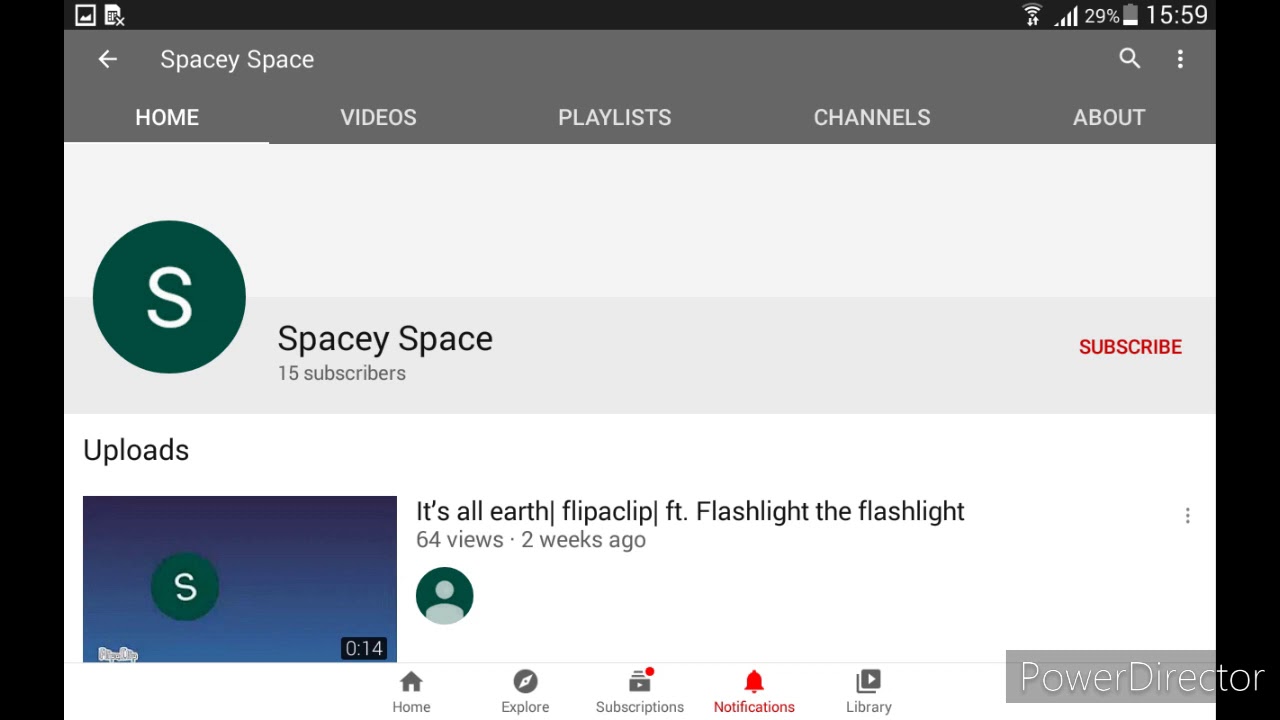
Task: Tap the uploader avatar below video title
Action: pos(444,596)
